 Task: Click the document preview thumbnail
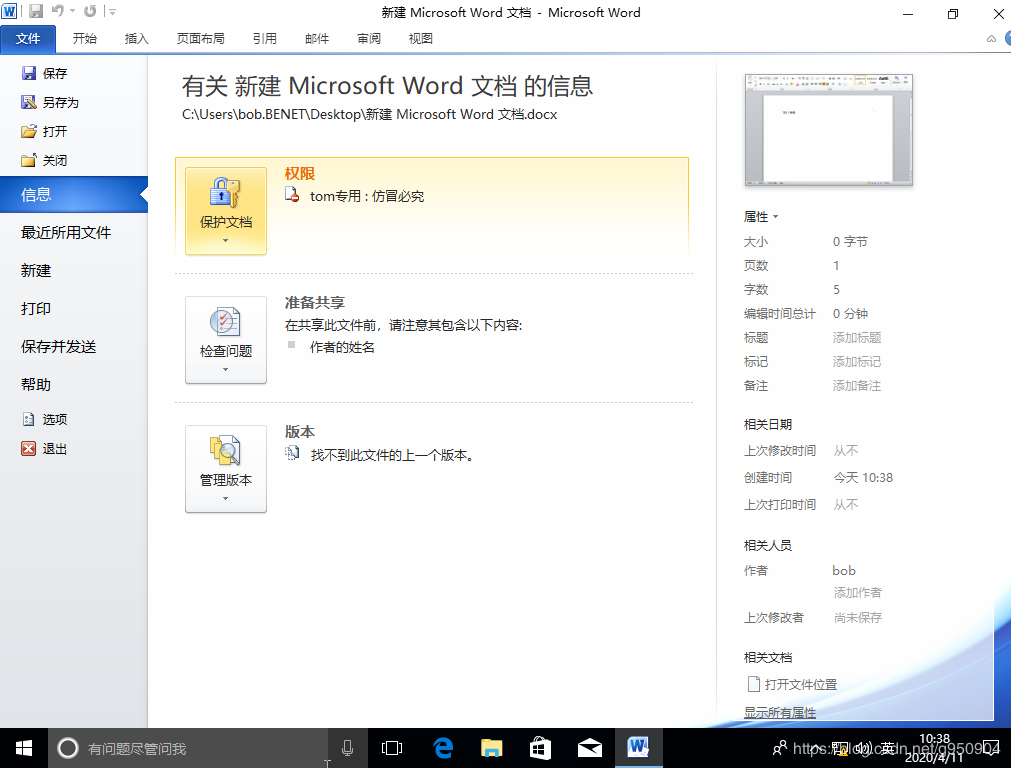(x=829, y=130)
